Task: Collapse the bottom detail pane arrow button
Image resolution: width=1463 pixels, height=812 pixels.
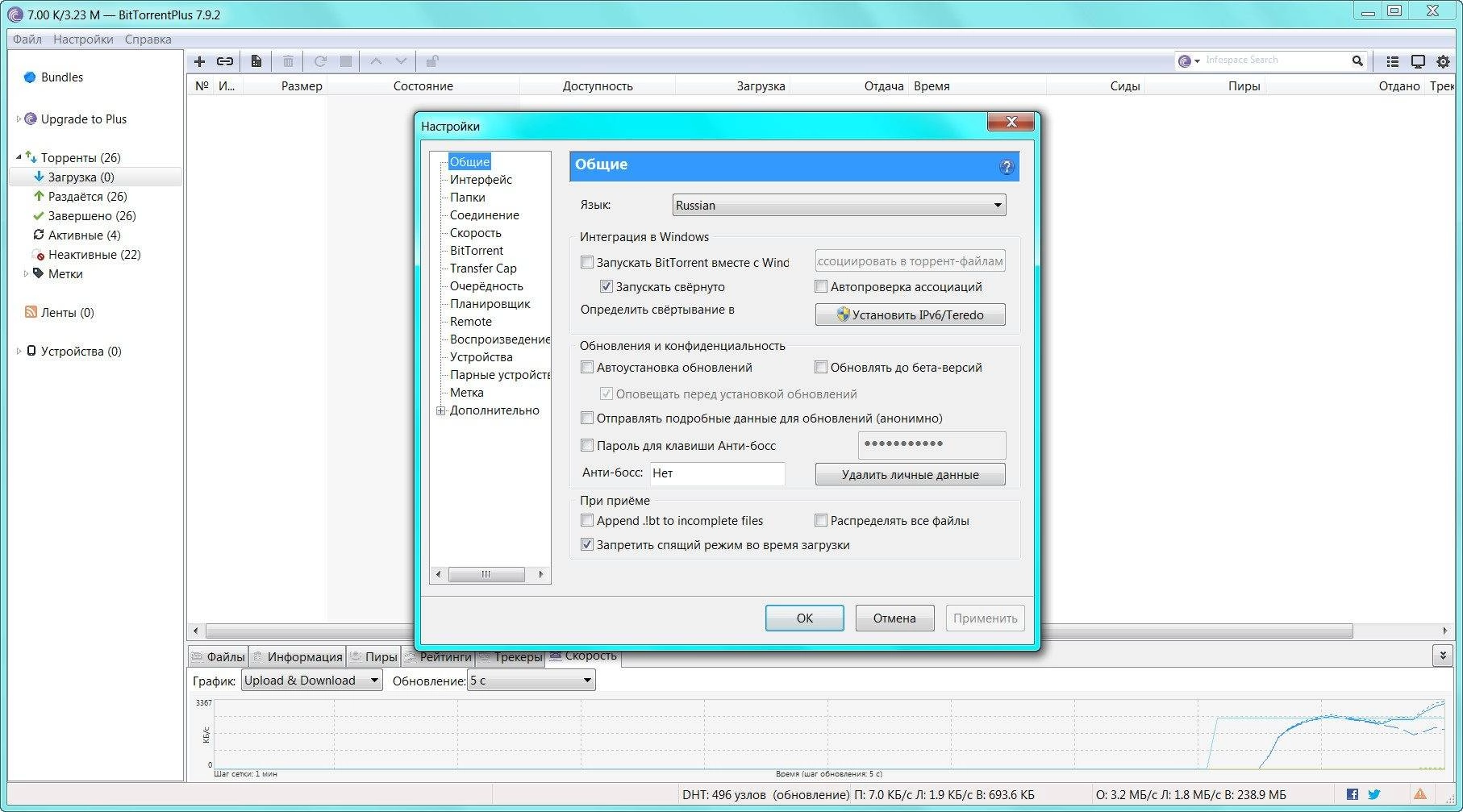Action: (1443, 656)
